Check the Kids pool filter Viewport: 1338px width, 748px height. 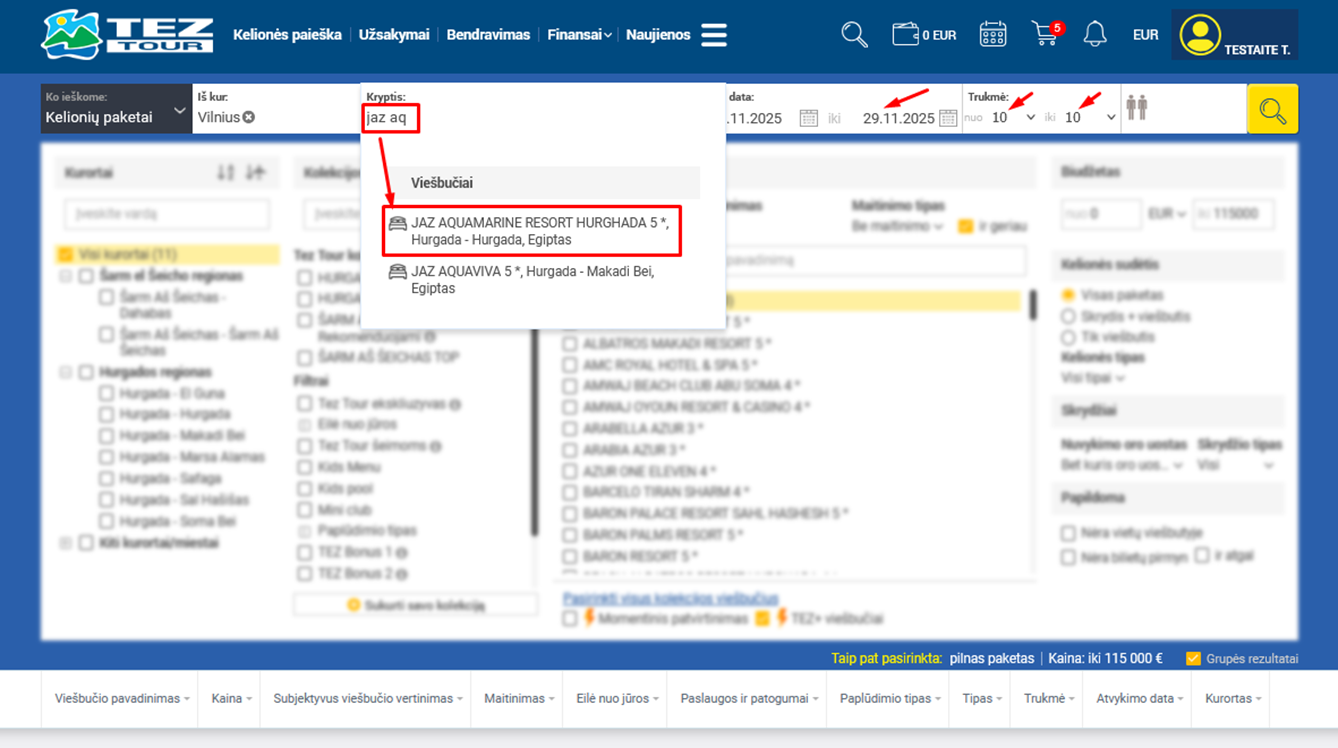coord(304,489)
